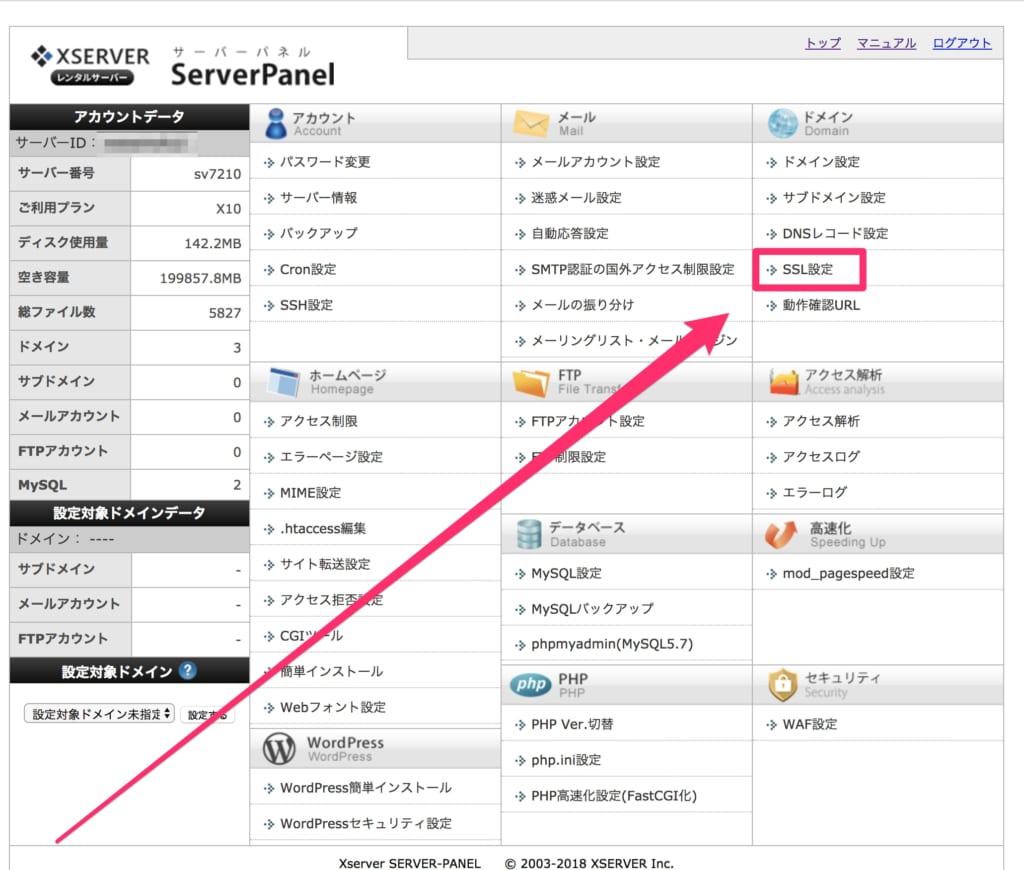Open MySQL設定
Screen dimensions: 1024x870
pyautogui.click(x=566, y=573)
